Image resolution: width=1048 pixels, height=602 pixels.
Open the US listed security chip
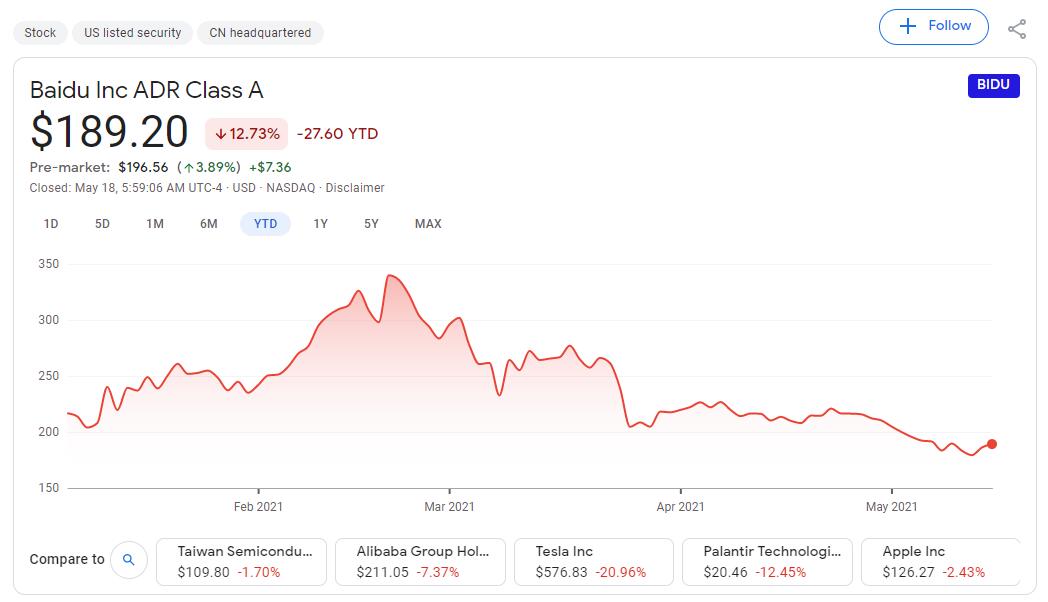133,33
